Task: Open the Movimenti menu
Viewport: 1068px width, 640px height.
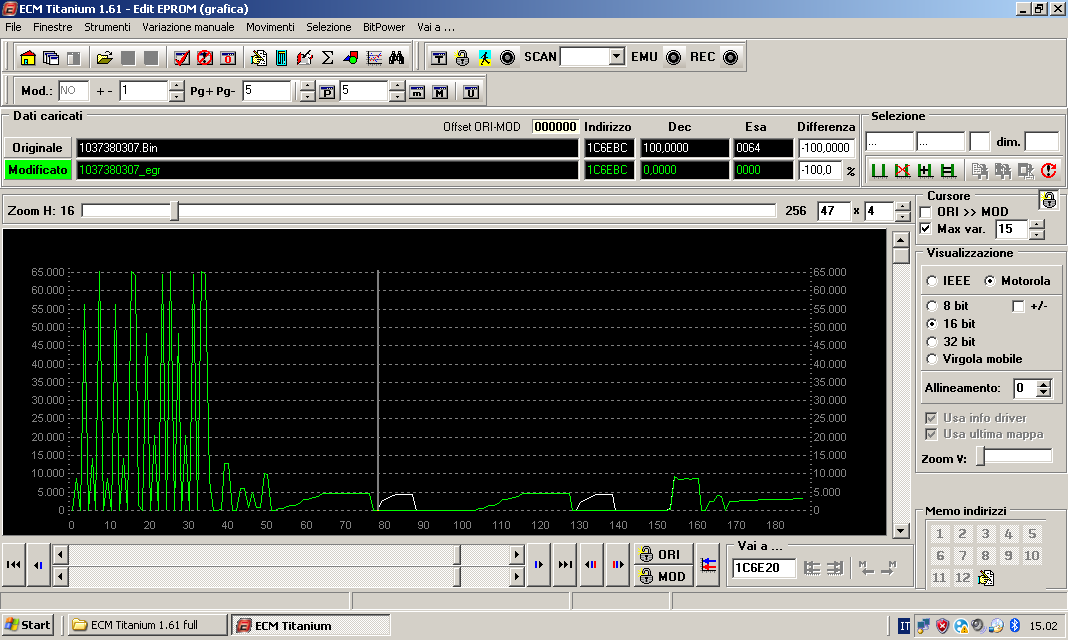Action: pos(270,27)
